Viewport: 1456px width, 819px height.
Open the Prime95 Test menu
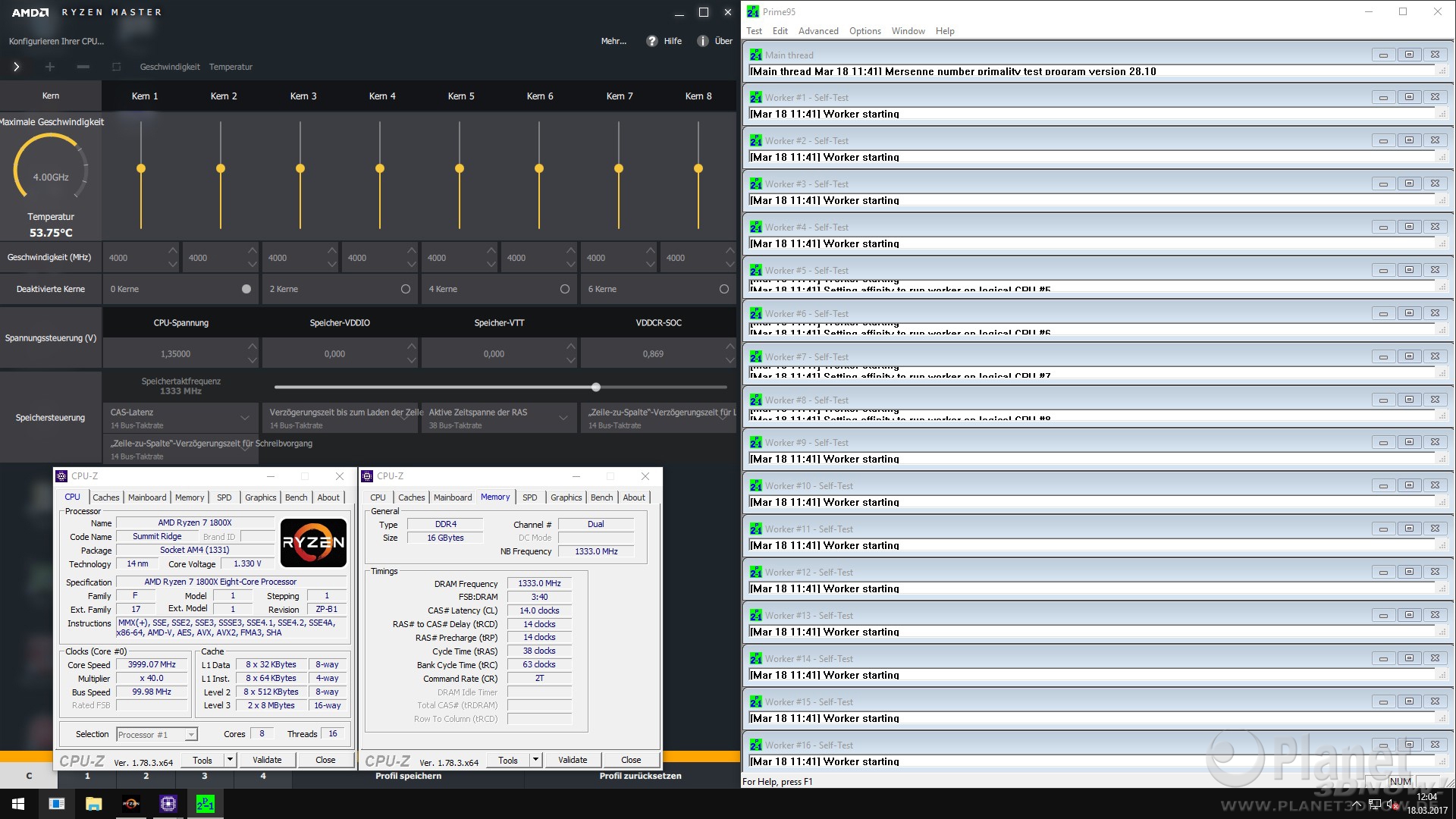(754, 31)
